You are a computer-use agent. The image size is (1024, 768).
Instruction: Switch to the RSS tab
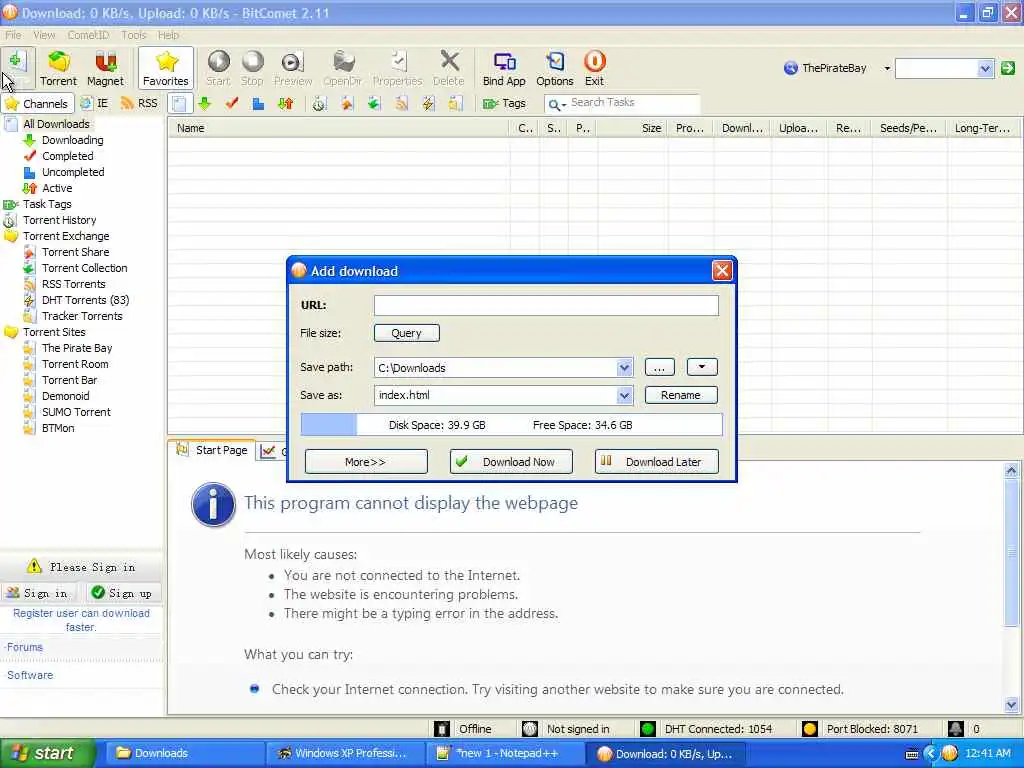[x=139, y=103]
